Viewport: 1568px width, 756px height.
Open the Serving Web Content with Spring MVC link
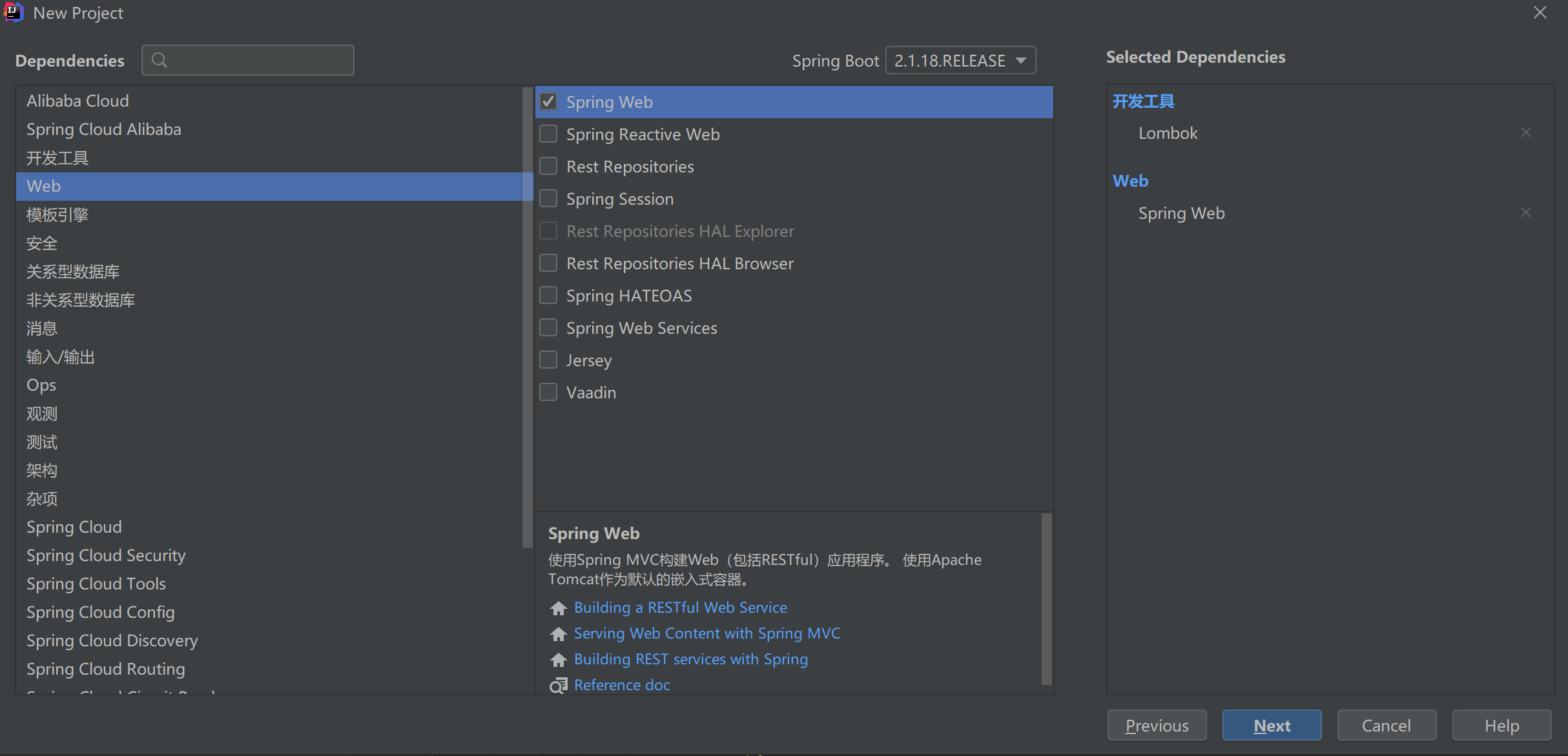pyautogui.click(x=707, y=633)
